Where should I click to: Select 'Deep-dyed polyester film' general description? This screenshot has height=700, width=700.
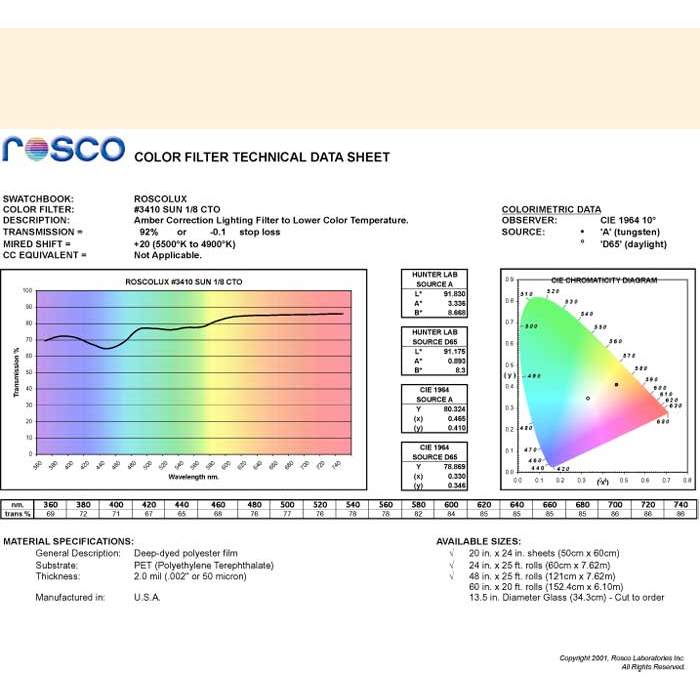[x=186, y=554]
